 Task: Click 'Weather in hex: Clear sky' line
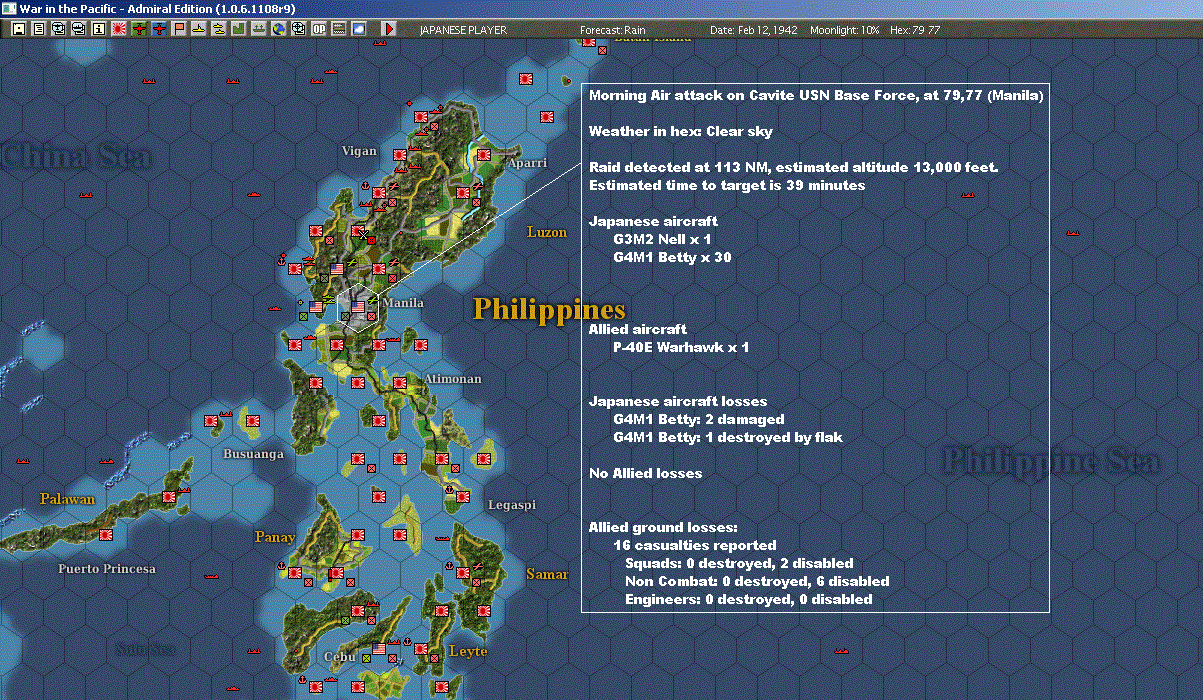pyautogui.click(x=680, y=131)
